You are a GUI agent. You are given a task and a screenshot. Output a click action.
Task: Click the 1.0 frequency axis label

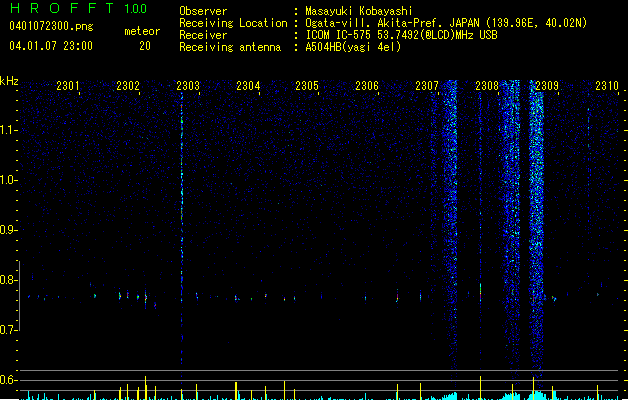[x=8, y=180]
